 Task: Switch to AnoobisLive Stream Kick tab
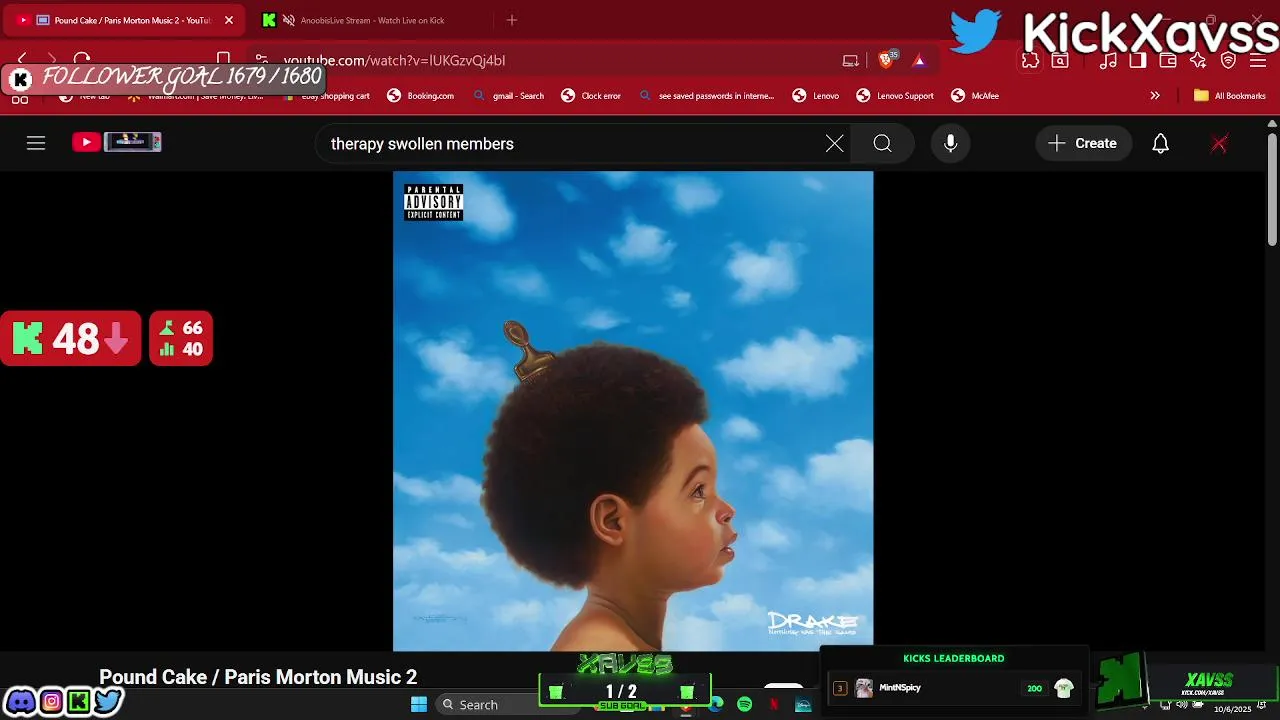[x=370, y=20]
